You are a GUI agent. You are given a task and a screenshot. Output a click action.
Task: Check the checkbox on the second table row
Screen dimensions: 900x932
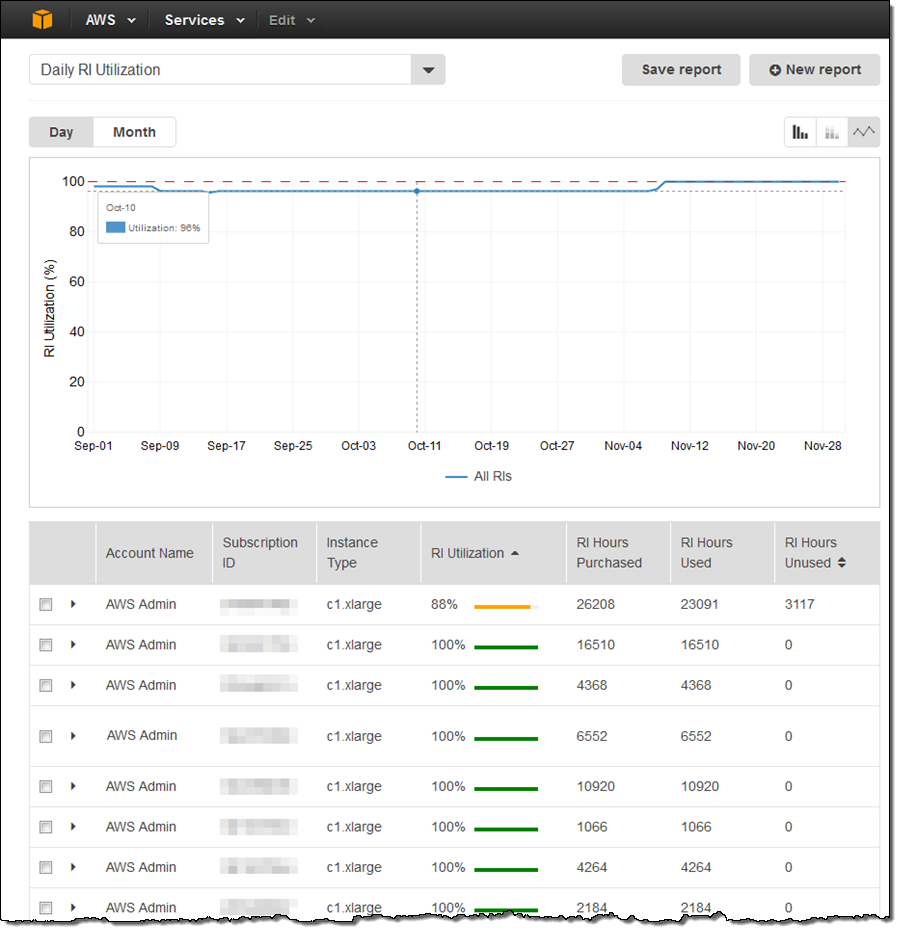click(x=45, y=645)
